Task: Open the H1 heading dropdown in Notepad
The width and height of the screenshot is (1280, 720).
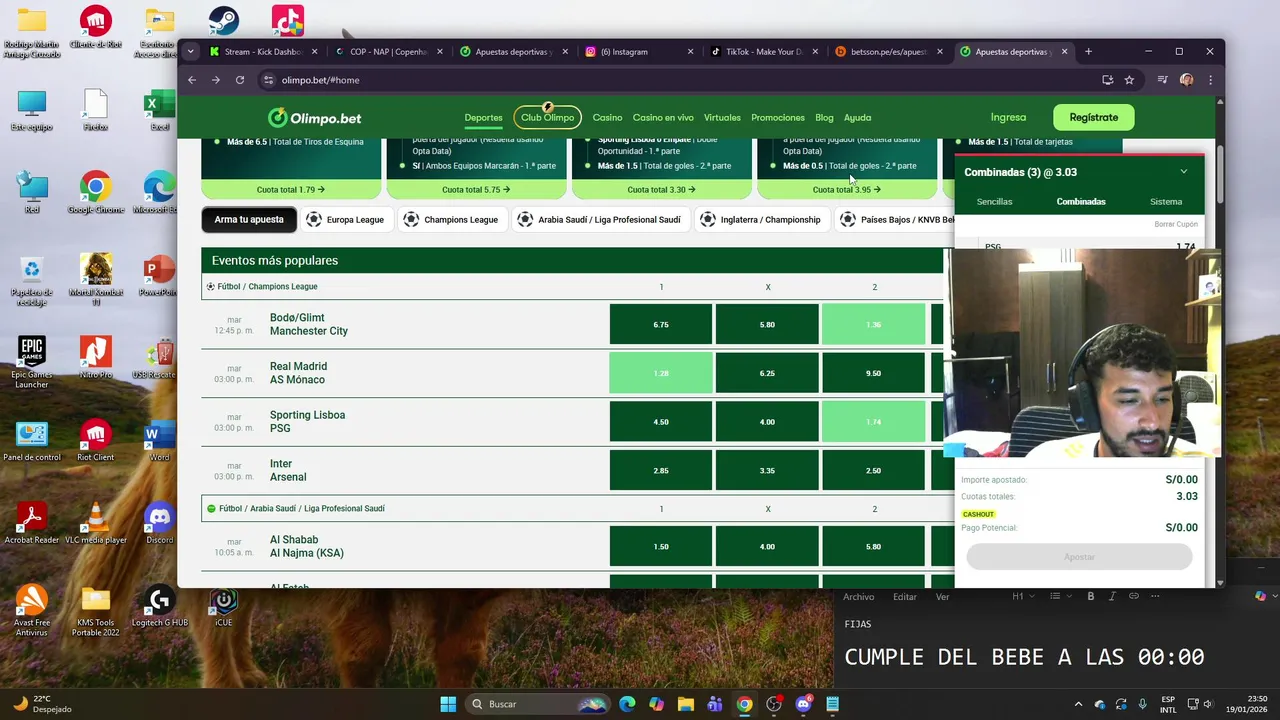Action: (x=1022, y=596)
